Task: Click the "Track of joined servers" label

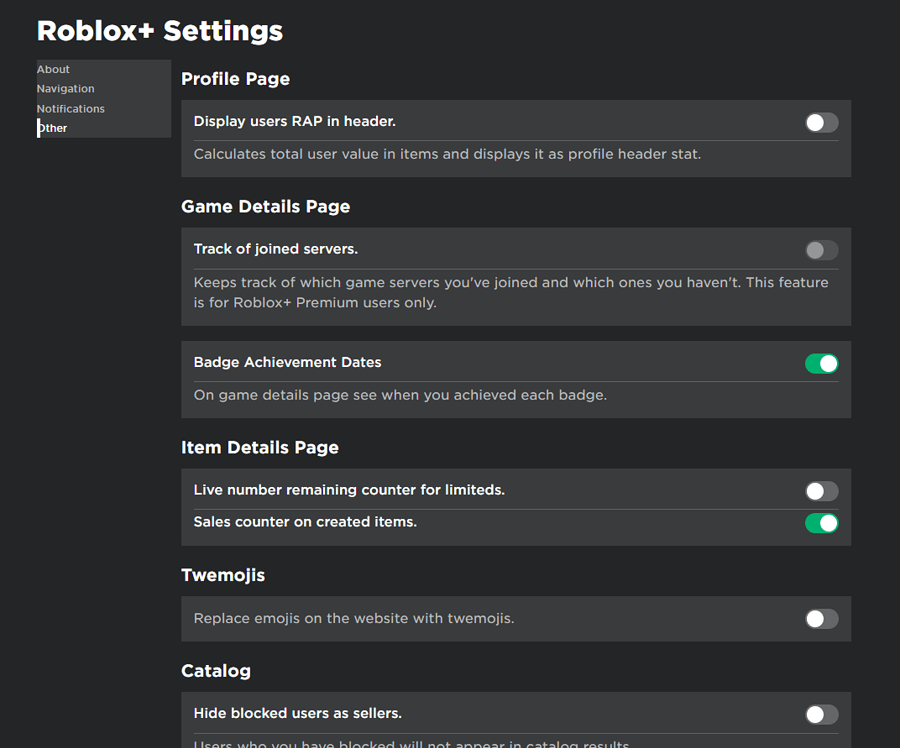Action: tap(275, 249)
